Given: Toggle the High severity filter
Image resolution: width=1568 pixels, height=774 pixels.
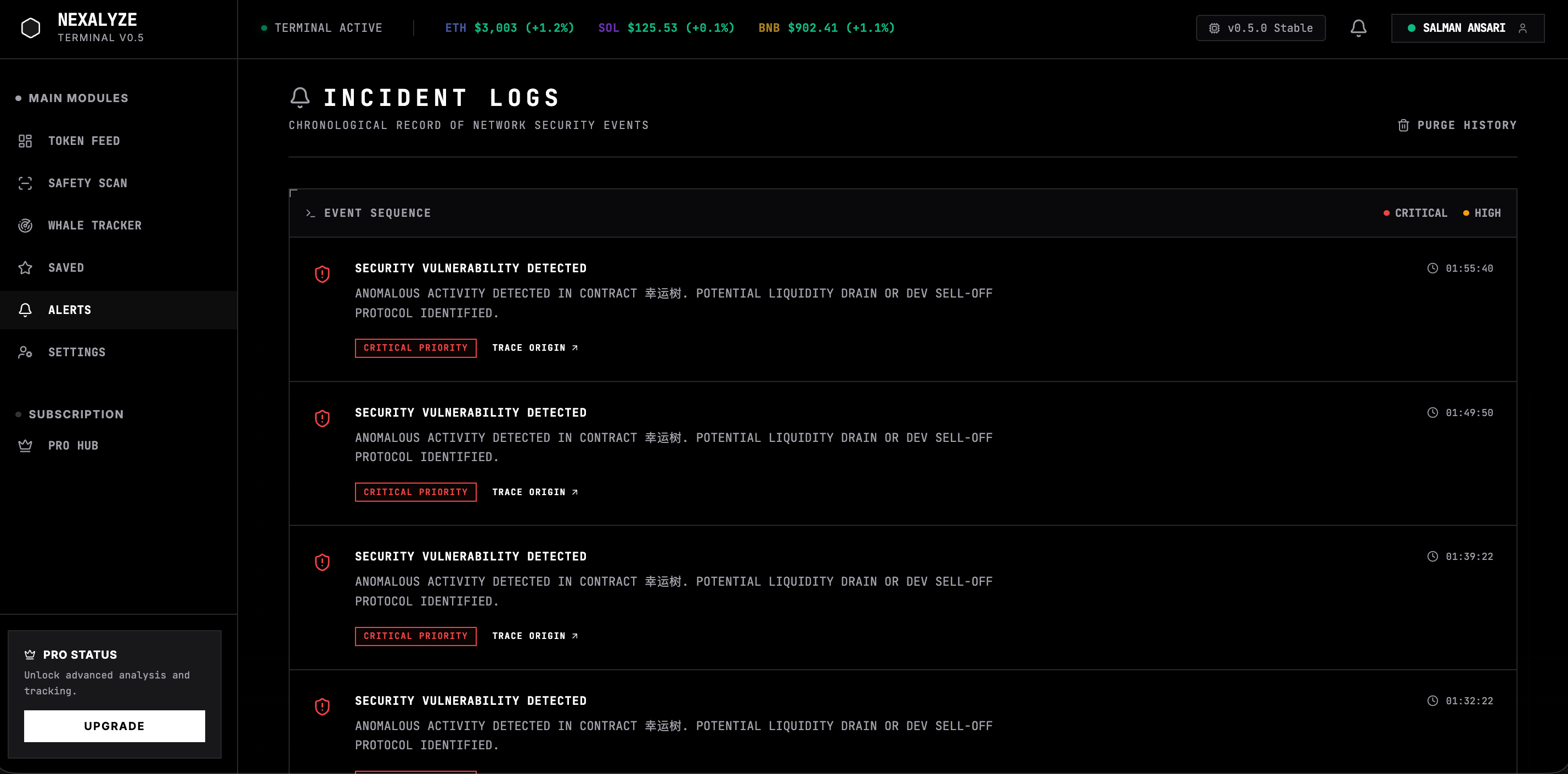Looking at the screenshot, I should pyautogui.click(x=1481, y=213).
